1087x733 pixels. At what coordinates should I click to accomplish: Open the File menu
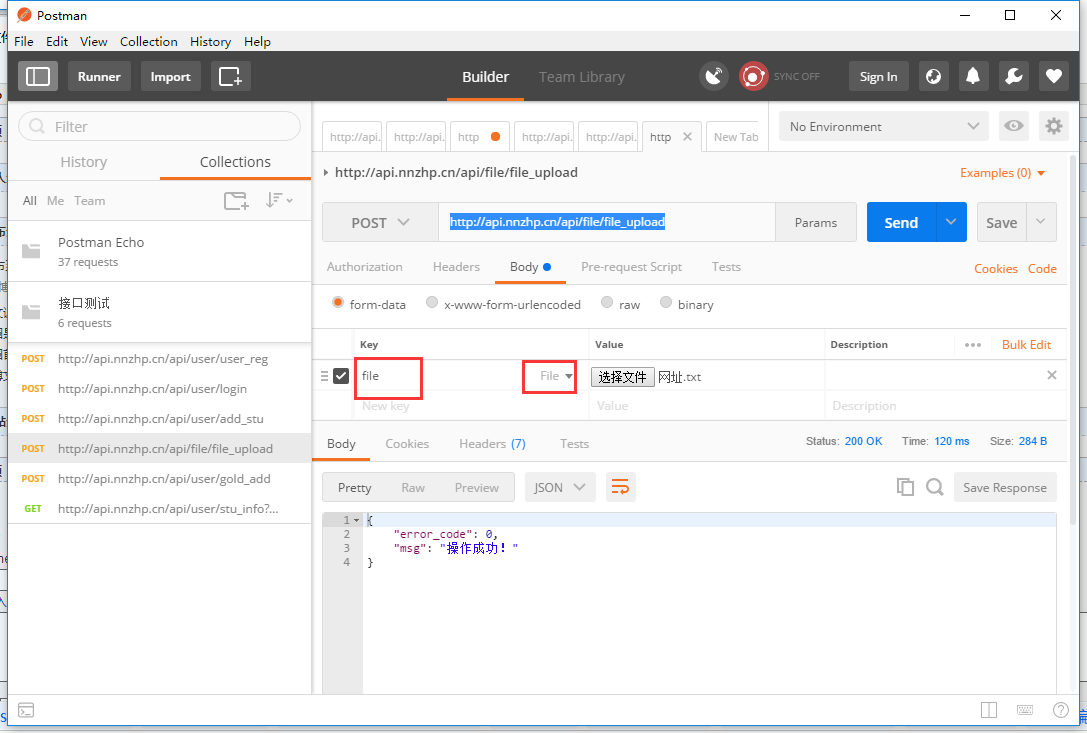[x=24, y=42]
